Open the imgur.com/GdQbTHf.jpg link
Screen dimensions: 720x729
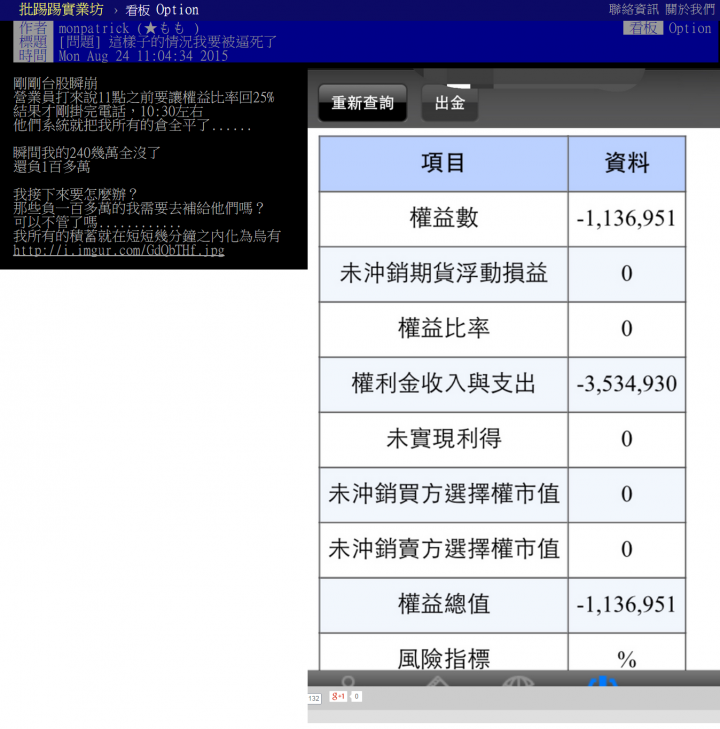[x=119, y=250]
